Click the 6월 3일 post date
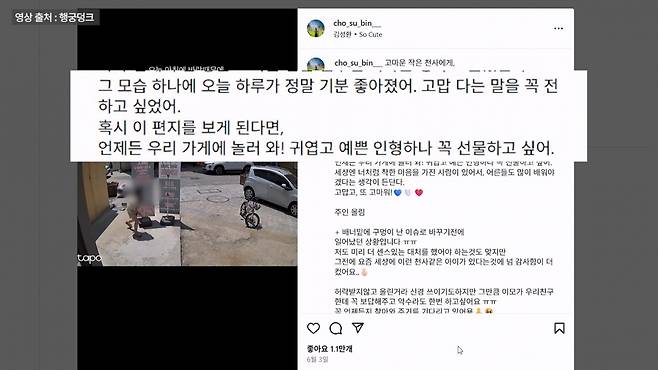The height and width of the screenshot is (370, 658). 317,360
